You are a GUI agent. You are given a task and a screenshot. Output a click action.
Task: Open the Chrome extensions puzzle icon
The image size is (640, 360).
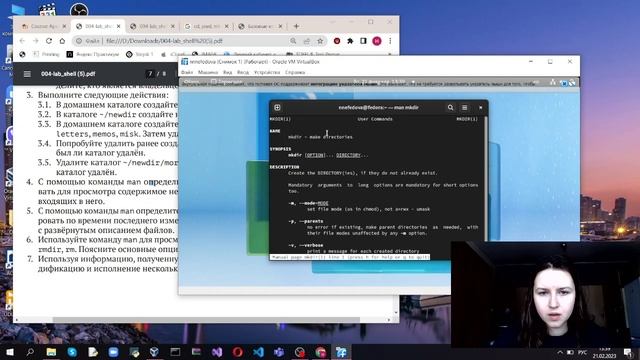pos(350,41)
